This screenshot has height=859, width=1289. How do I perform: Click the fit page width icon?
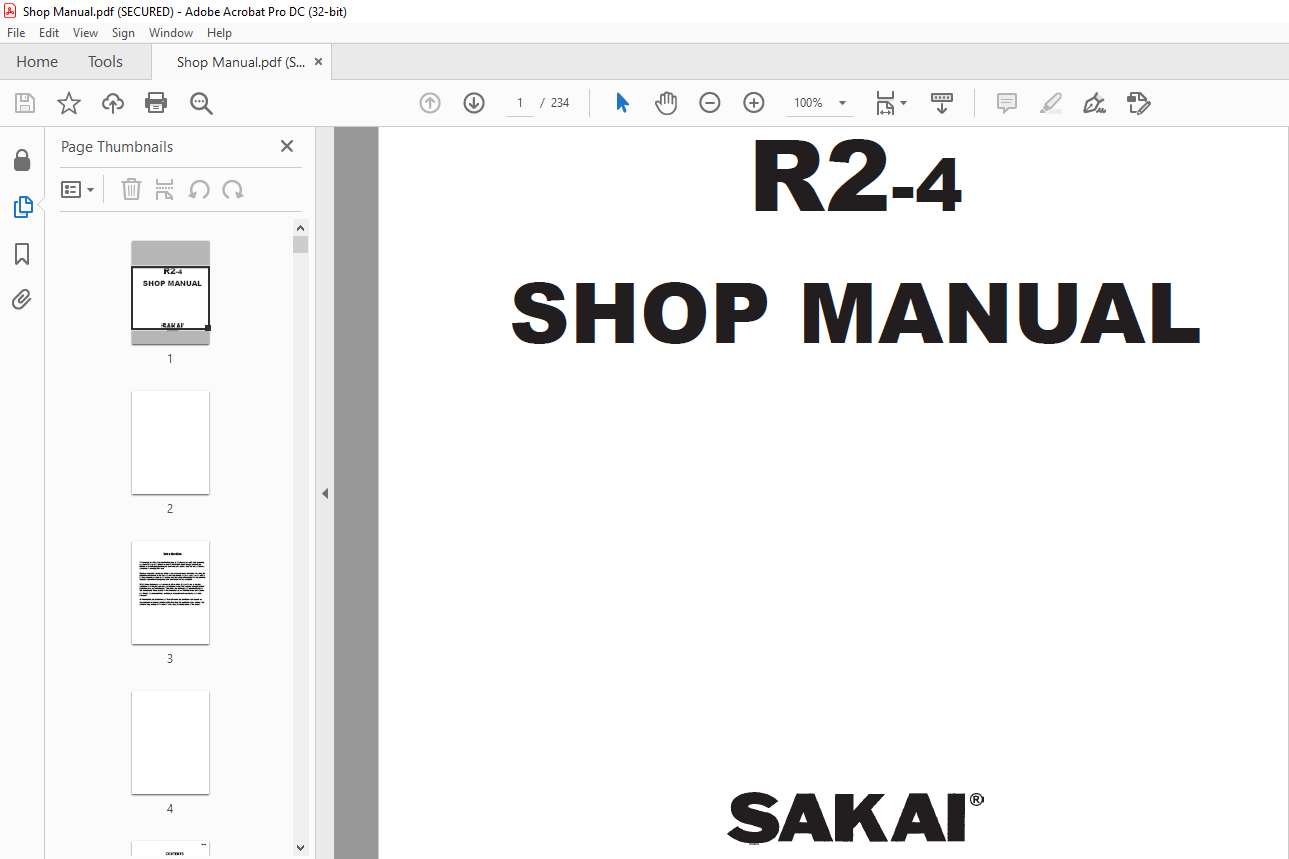tap(885, 103)
